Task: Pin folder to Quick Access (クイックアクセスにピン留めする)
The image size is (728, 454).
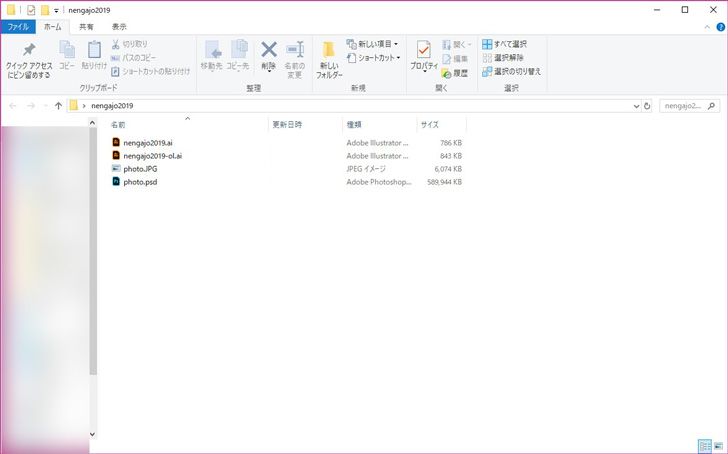Action: [x=28, y=58]
